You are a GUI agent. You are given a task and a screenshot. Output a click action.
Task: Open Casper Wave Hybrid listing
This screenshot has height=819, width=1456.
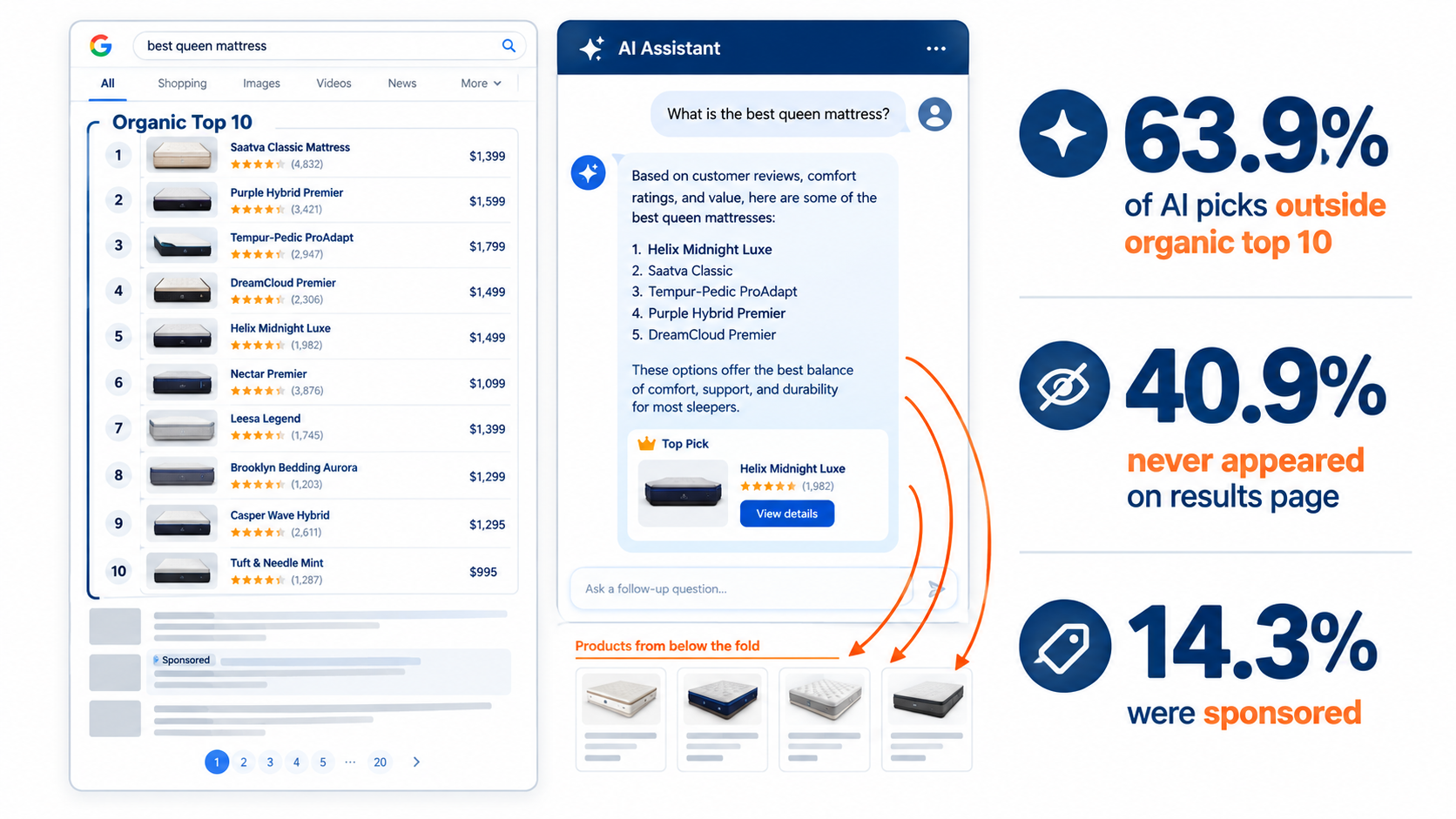tap(280, 515)
